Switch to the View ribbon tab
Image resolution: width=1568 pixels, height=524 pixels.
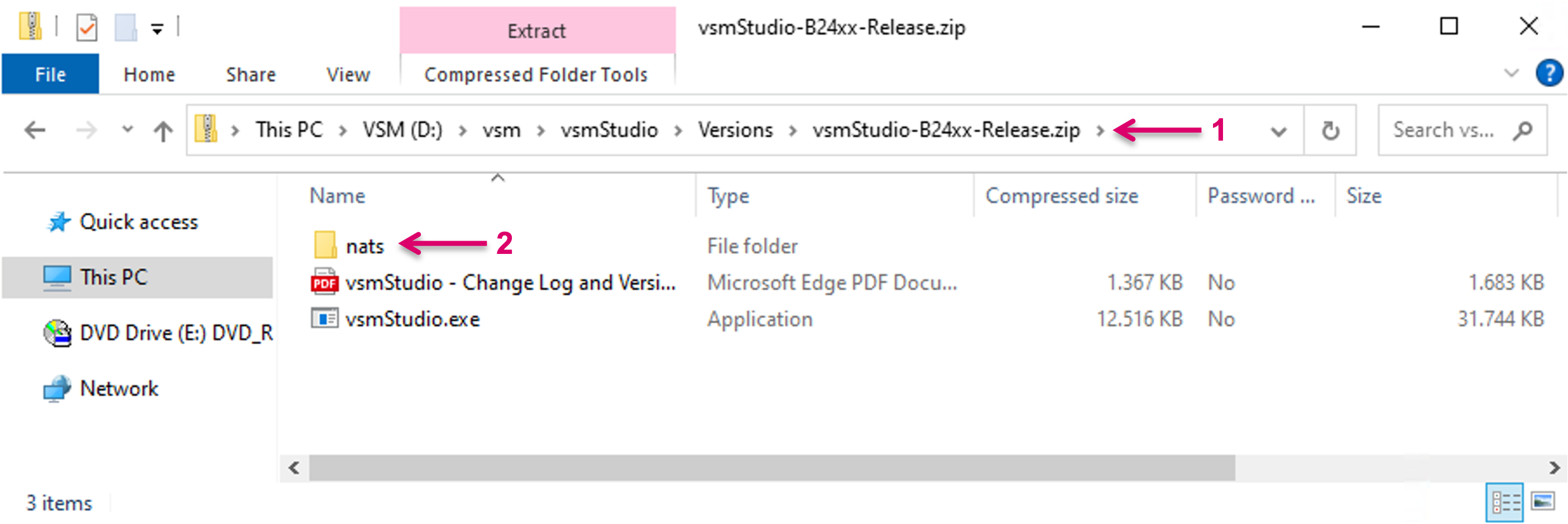coord(348,74)
